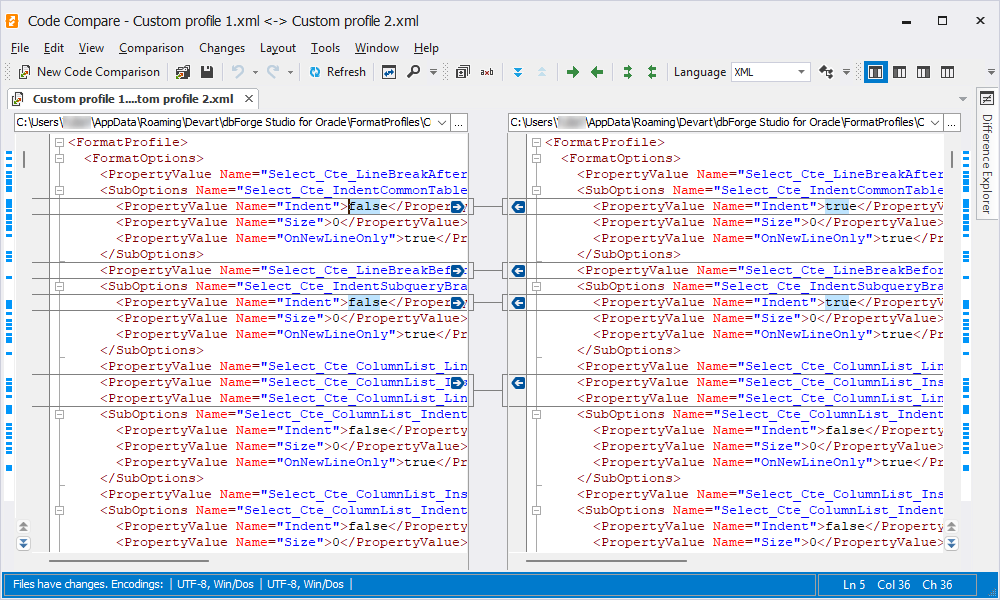The width and height of the screenshot is (1000, 600).
Task: Click the magnifier Find icon in toolbar
Action: click(x=414, y=72)
